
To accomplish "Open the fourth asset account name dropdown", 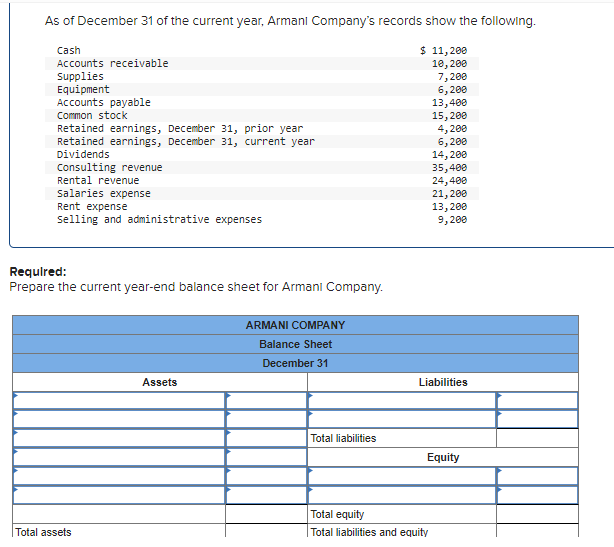I will [119, 457].
